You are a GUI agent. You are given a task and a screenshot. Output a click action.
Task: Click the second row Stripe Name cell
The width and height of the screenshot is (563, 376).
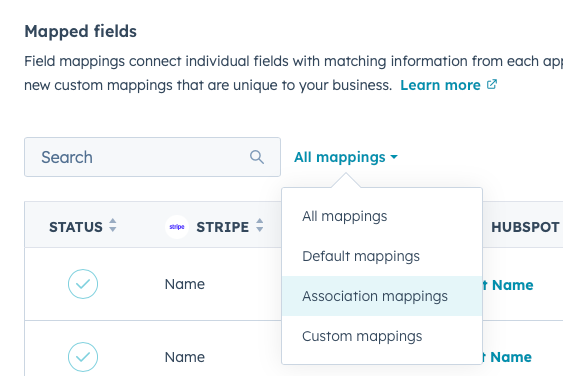click(x=185, y=357)
